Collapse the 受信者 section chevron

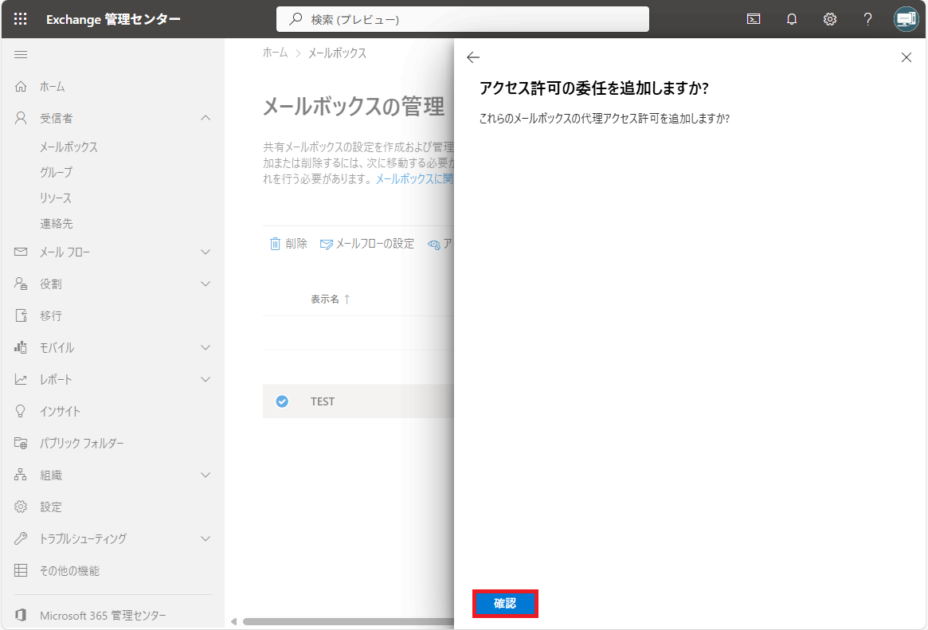click(205, 118)
